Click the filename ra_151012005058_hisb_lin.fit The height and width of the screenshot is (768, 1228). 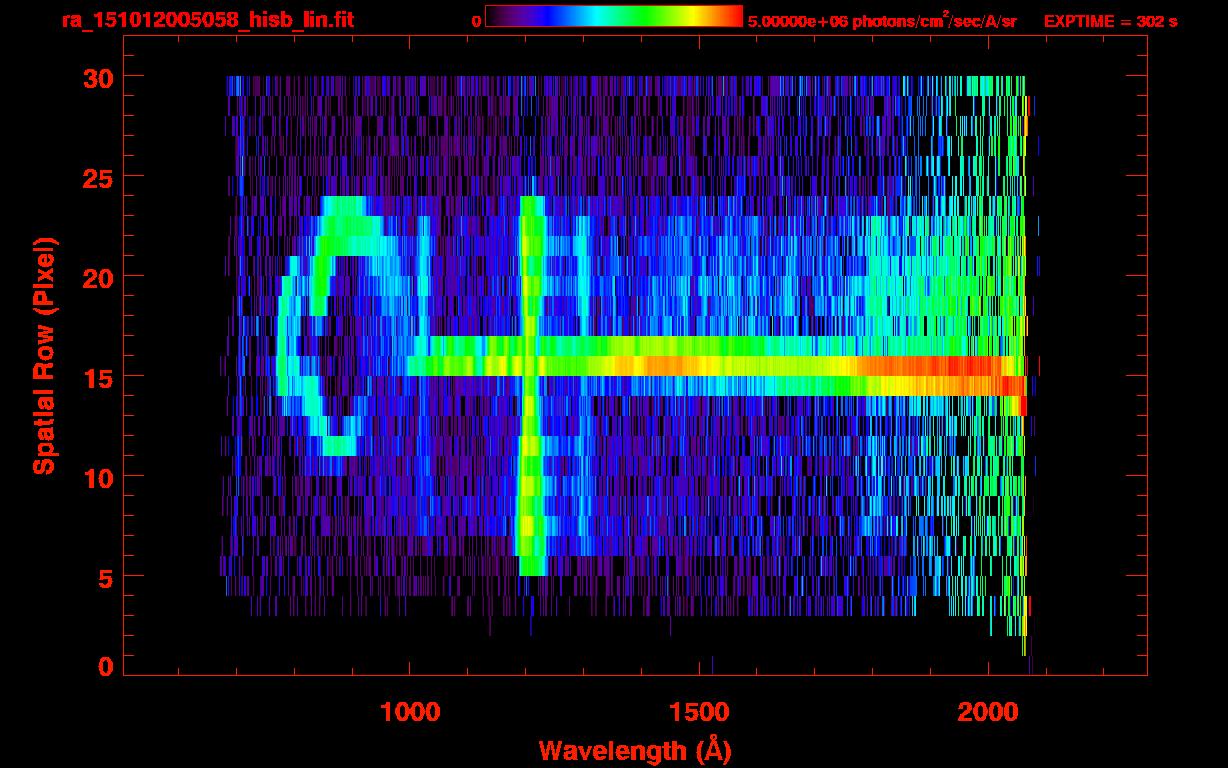207,20
